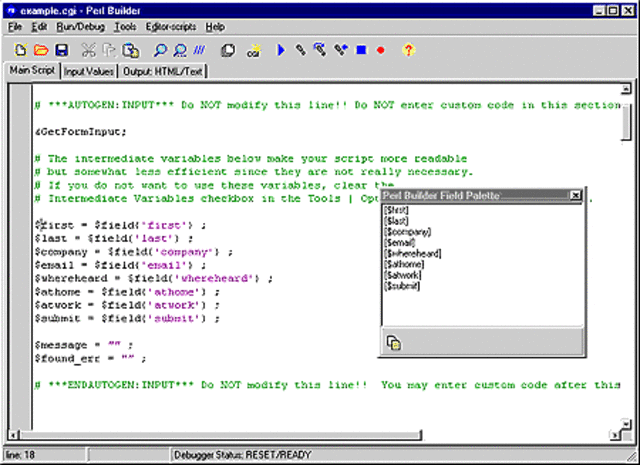
Task: Switch to the Output: HTML/Text tab
Action: 162,71
